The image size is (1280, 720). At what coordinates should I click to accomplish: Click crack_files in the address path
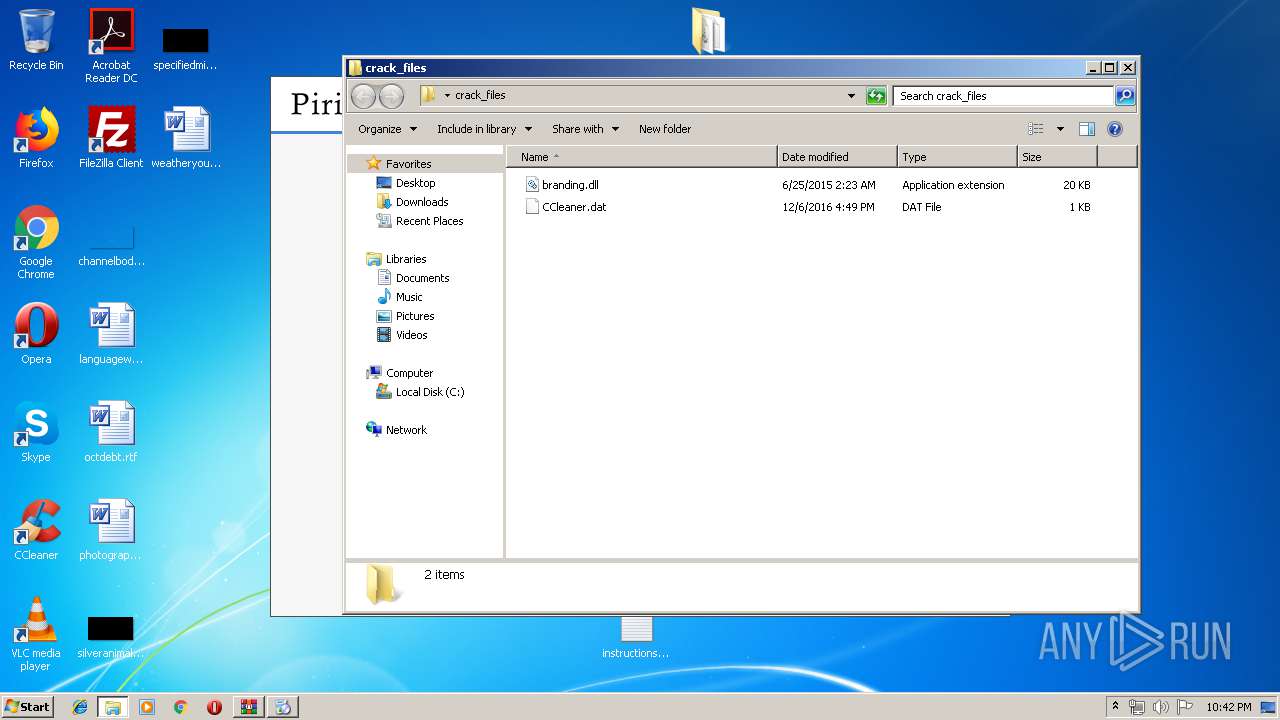[x=480, y=96]
